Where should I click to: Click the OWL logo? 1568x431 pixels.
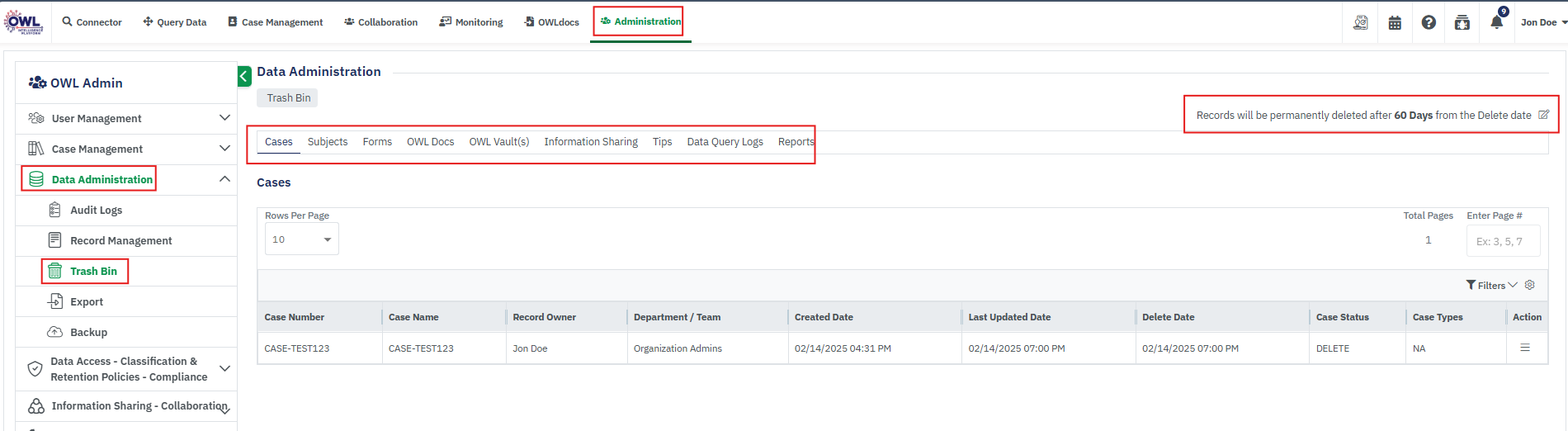(23, 22)
